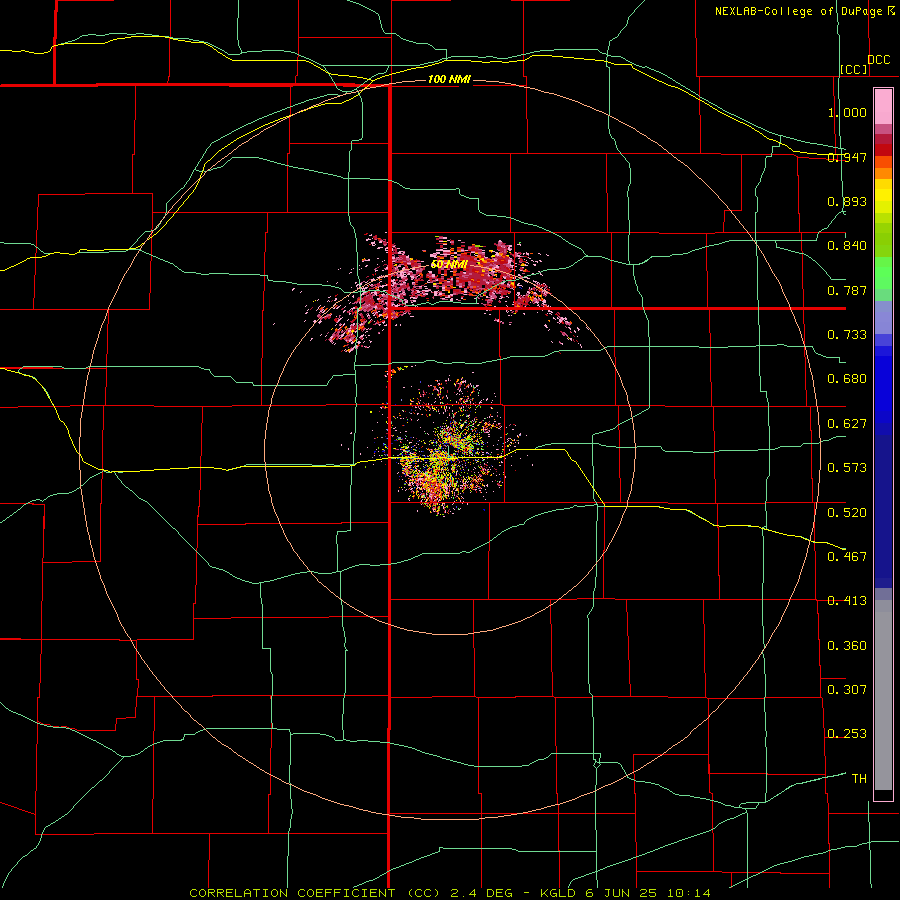Screen dimensions: 900x900
Task: Pick the gray color band in legend
Action: pos(883,695)
